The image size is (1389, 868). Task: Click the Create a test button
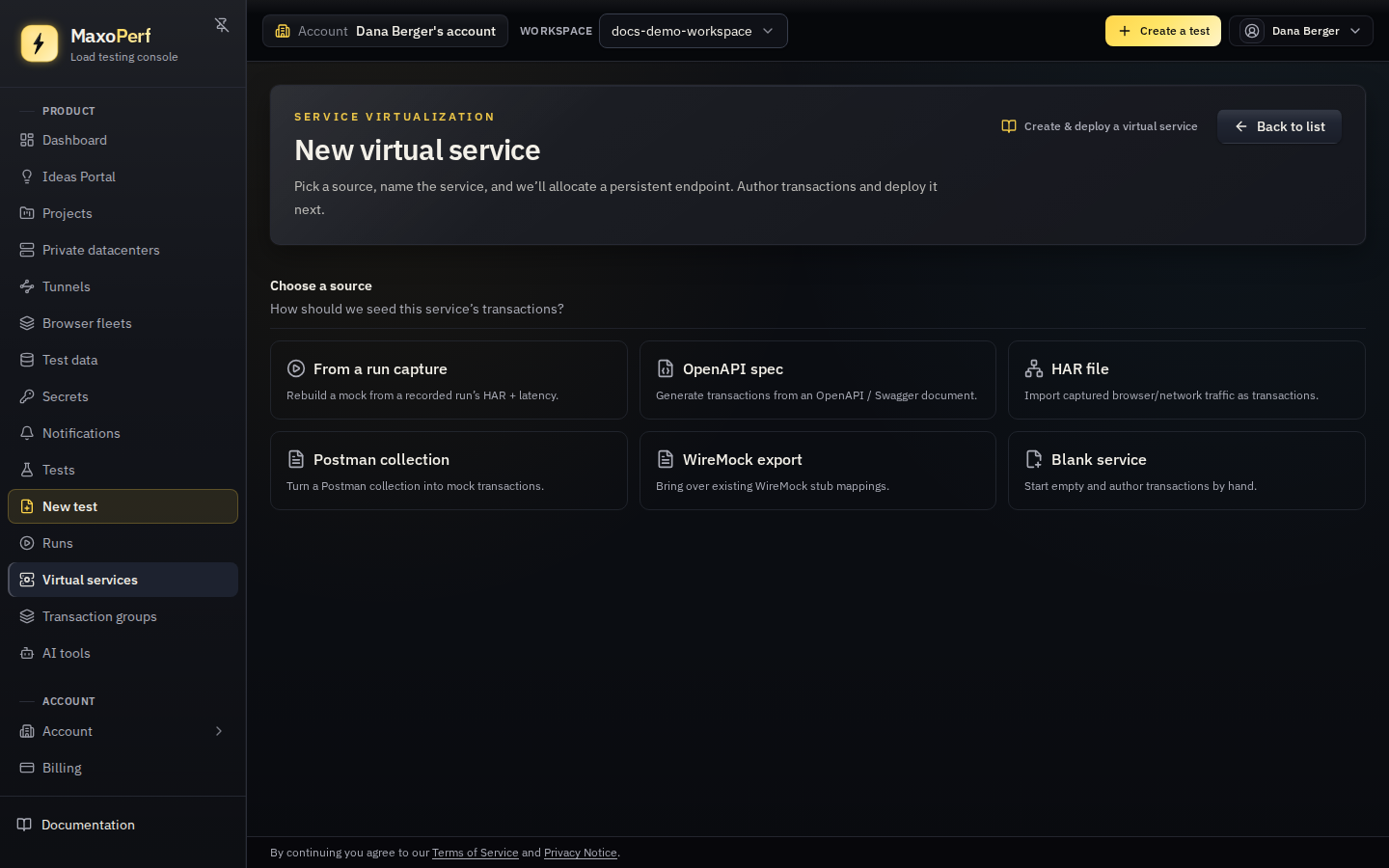click(1163, 31)
